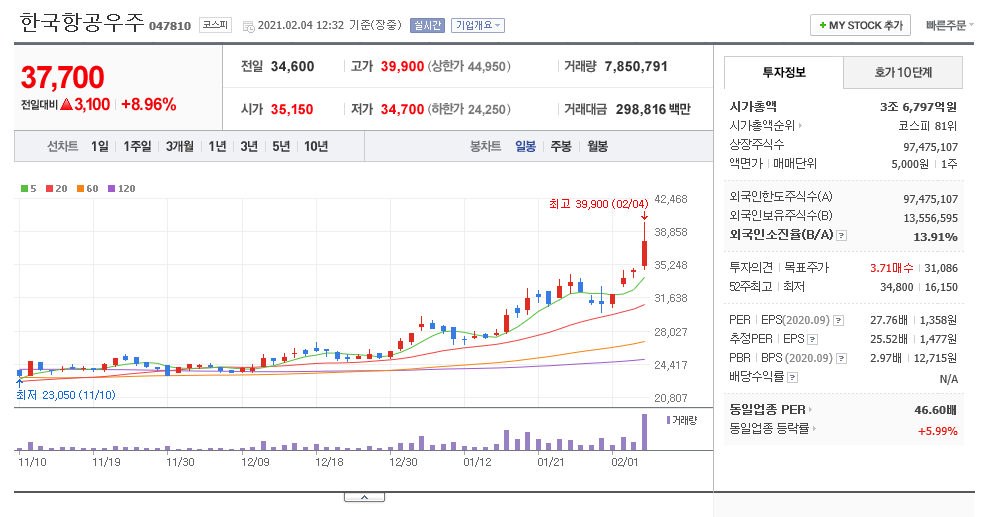Viewport: 991px width, 517px height.
Task: Click the 01/12 date axis label
Action: (x=477, y=462)
